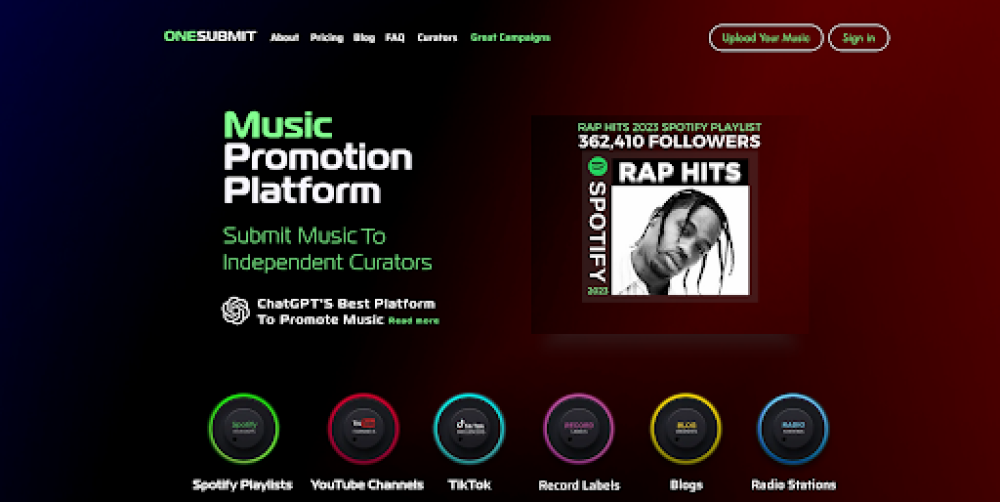Click the green Spotify Playlists circle icon
The height and width of the screenshot is (502, 1000).
tap(244, 428)
